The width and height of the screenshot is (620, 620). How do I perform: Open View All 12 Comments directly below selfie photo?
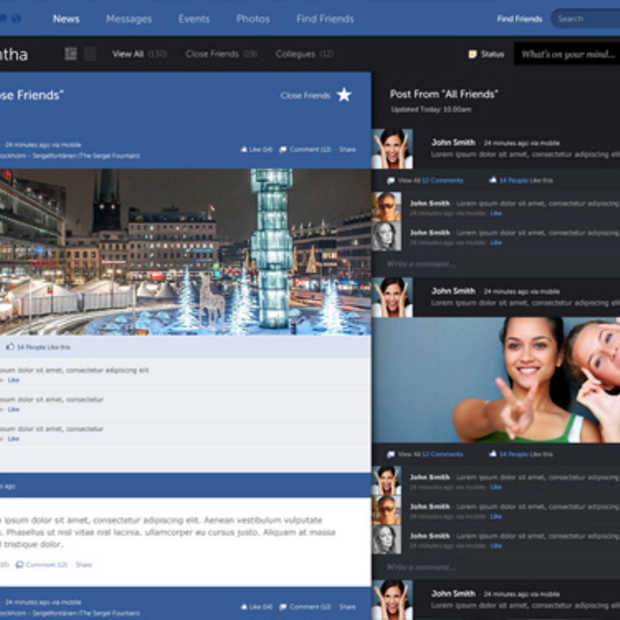[425, 454]
